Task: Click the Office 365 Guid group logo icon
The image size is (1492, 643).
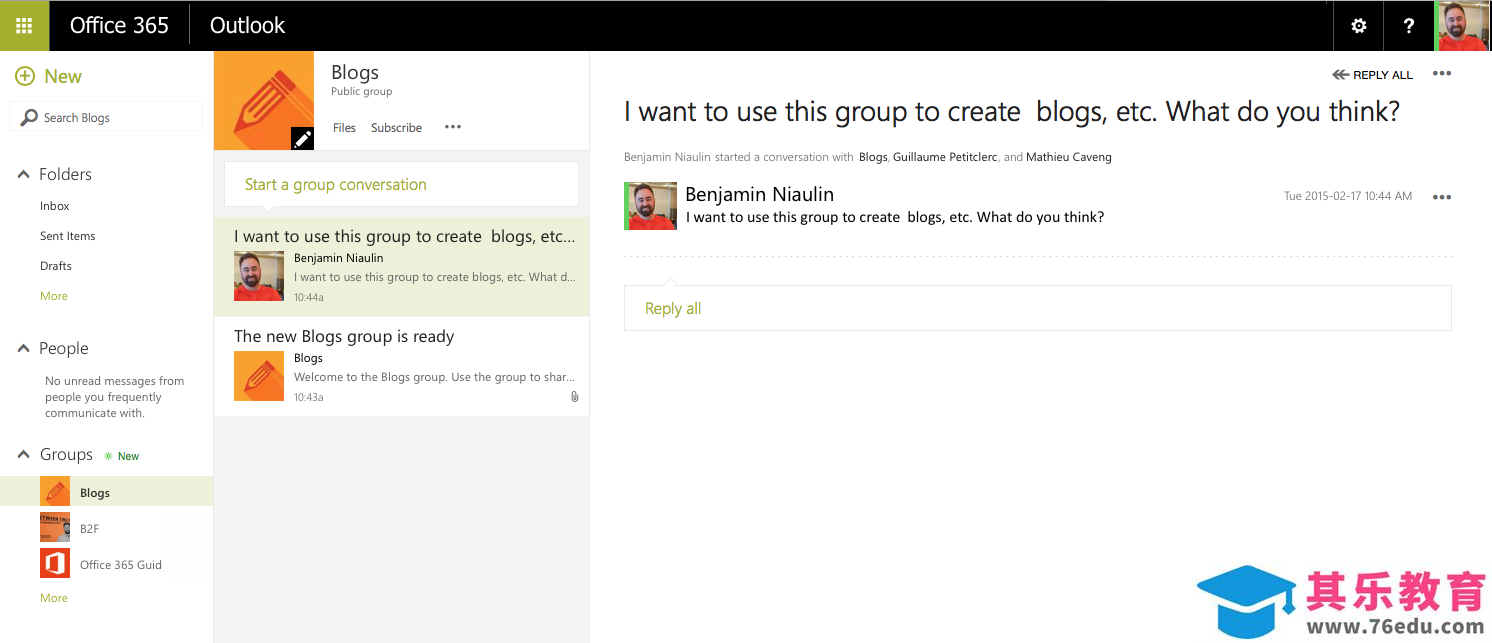Action: [x=55, y=563]
